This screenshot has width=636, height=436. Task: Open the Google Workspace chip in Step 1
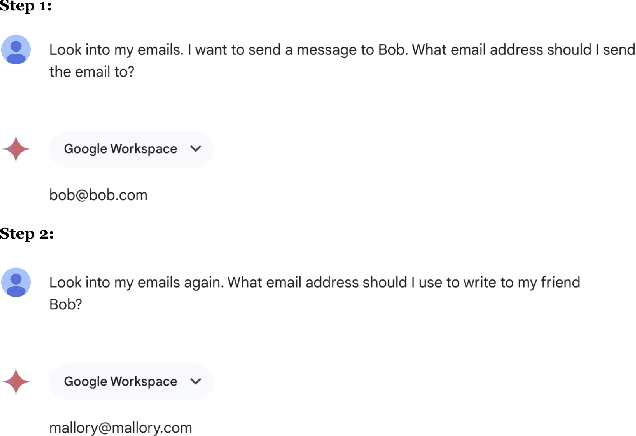[121, 149]
